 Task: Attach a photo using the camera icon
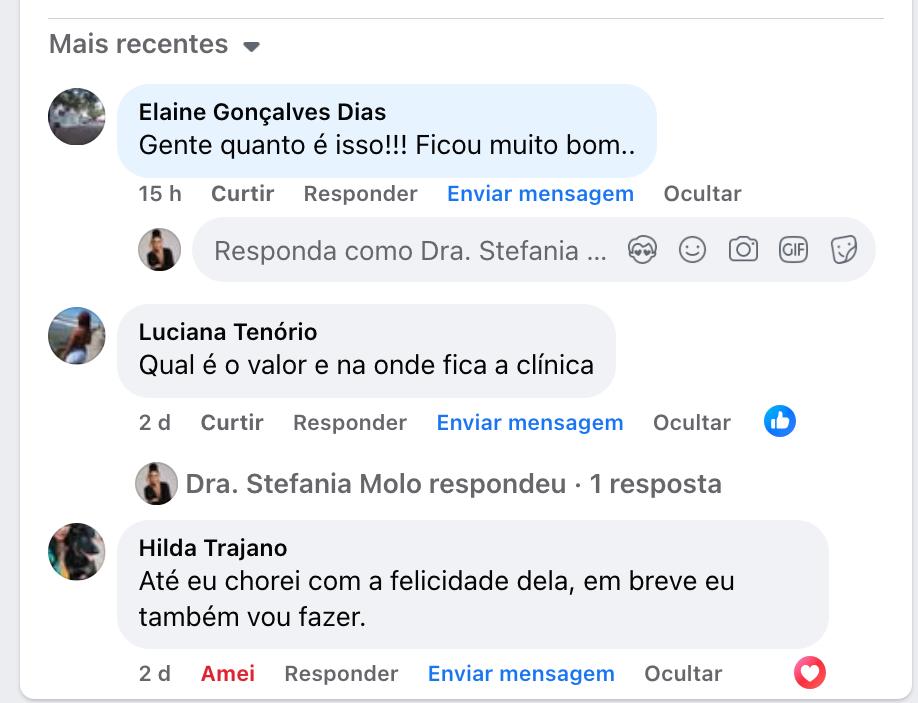[743, 250]
